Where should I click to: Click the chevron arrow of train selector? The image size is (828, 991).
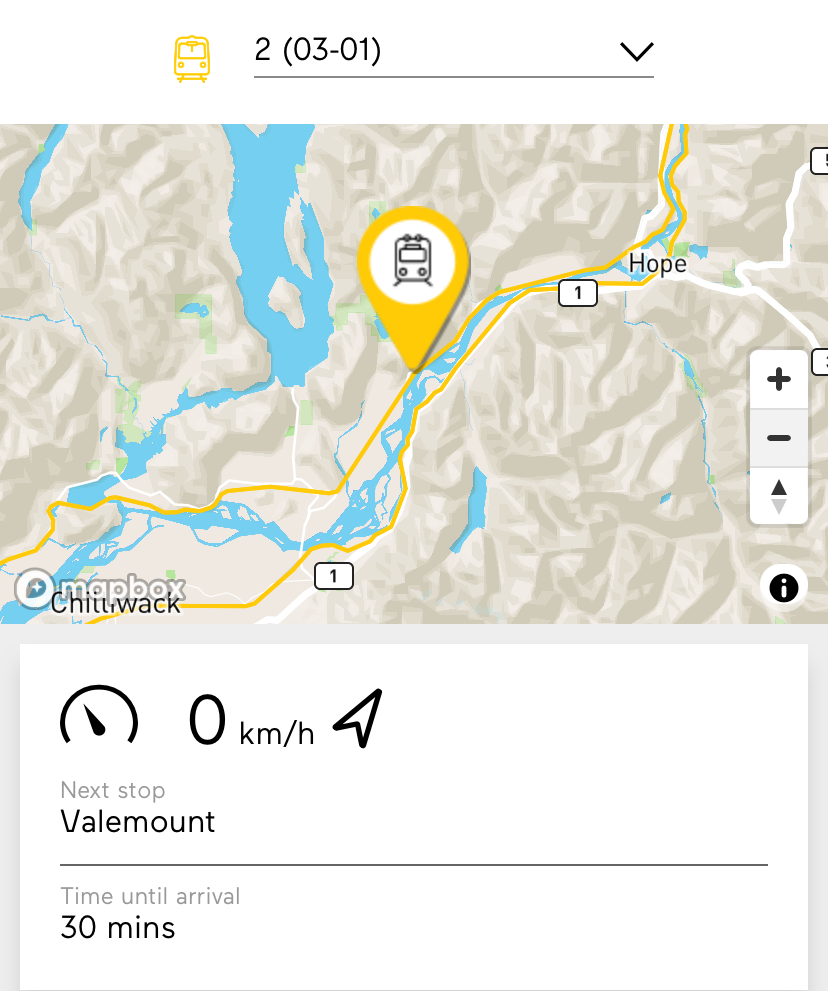636,51
